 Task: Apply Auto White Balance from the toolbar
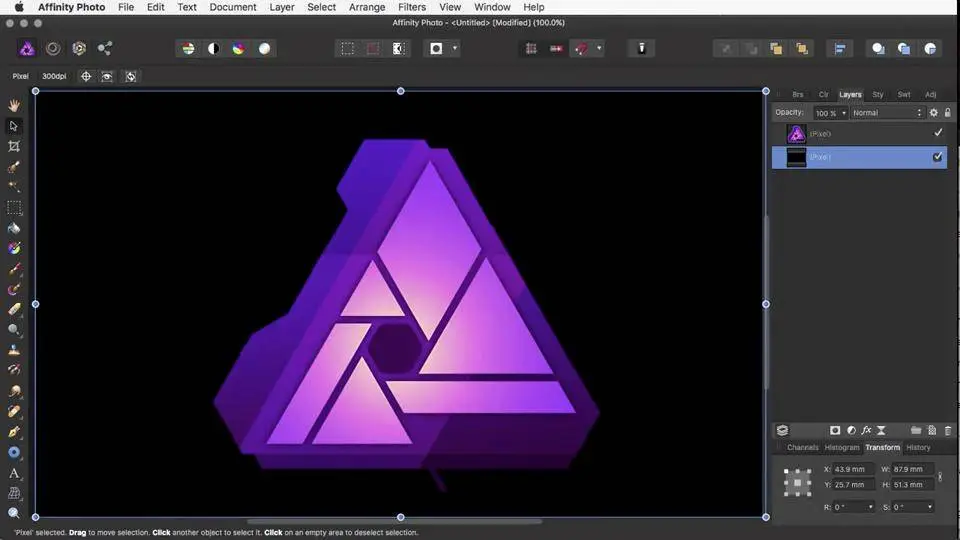pyautogui.click(x=264, y=48)
